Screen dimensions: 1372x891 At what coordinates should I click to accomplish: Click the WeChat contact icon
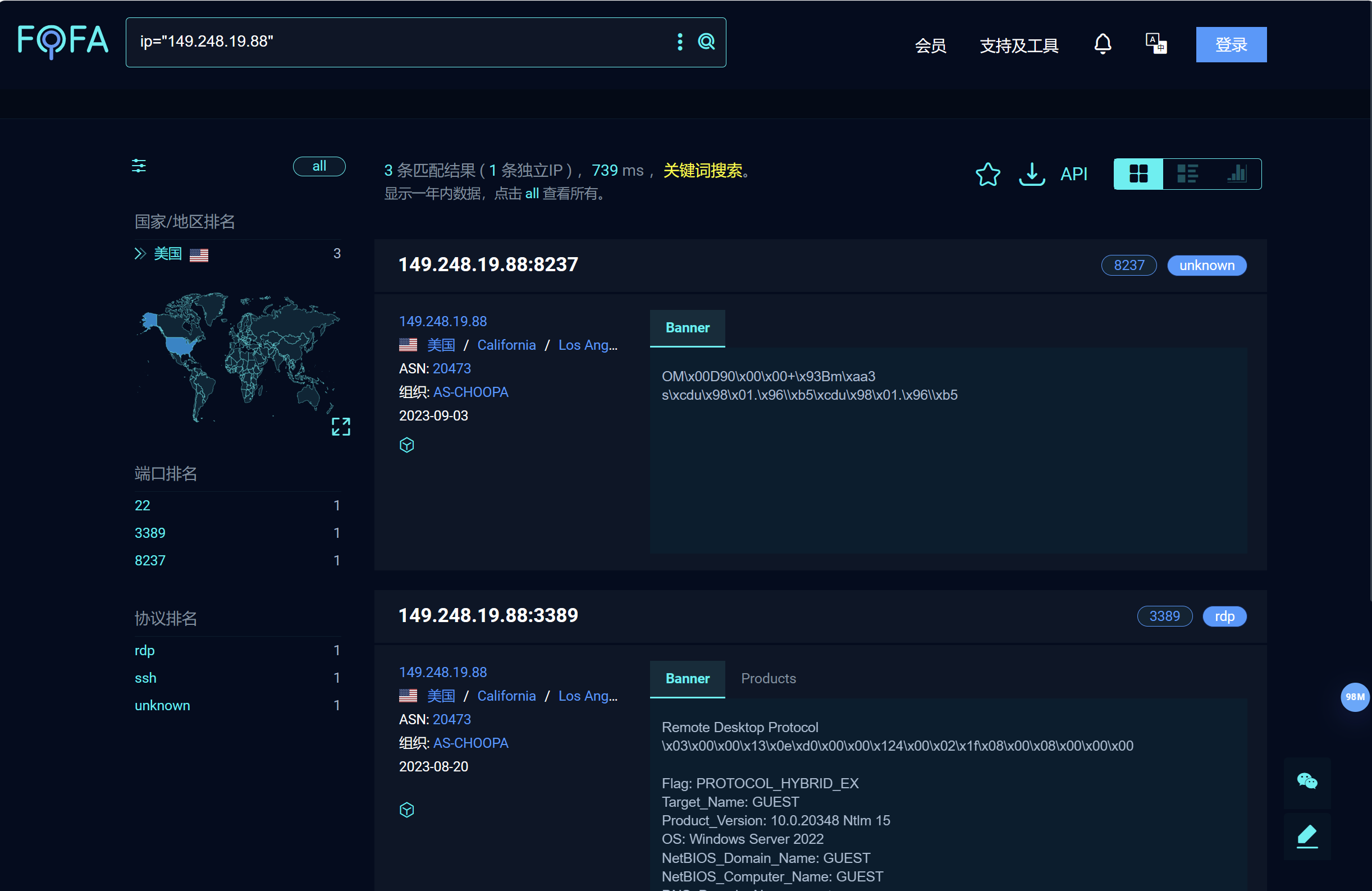tap(1306, 782)
